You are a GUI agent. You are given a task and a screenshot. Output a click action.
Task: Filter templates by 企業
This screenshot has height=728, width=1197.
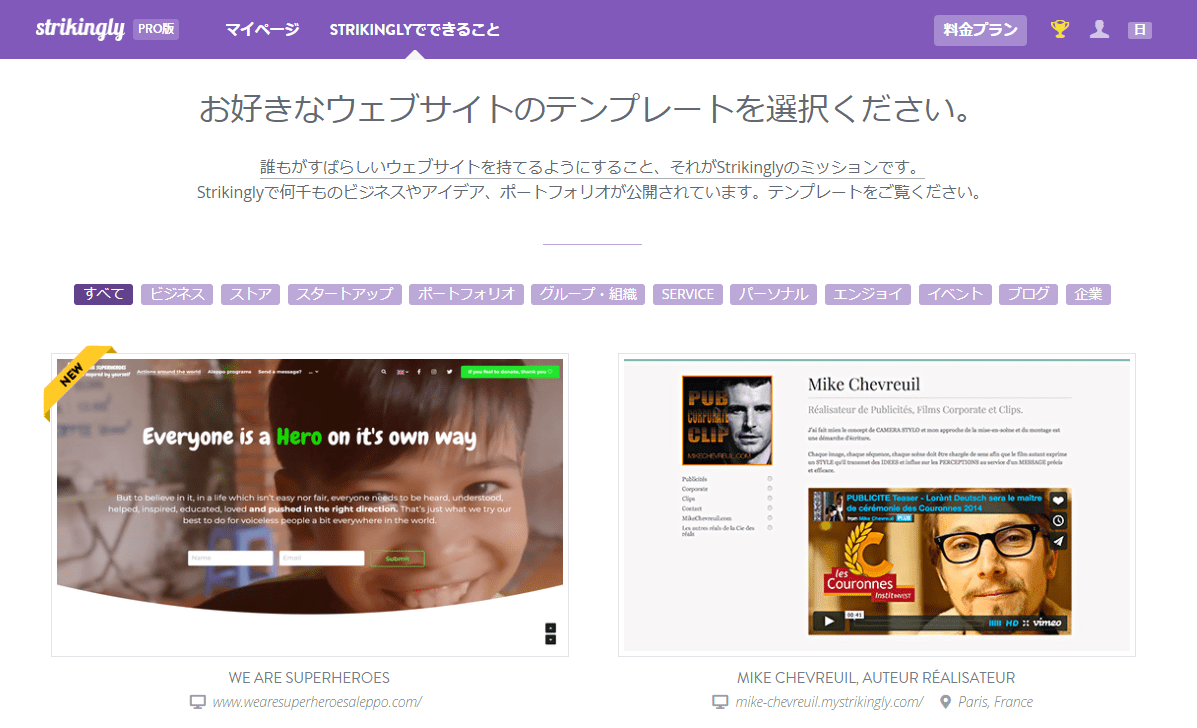coord(1089,294)
